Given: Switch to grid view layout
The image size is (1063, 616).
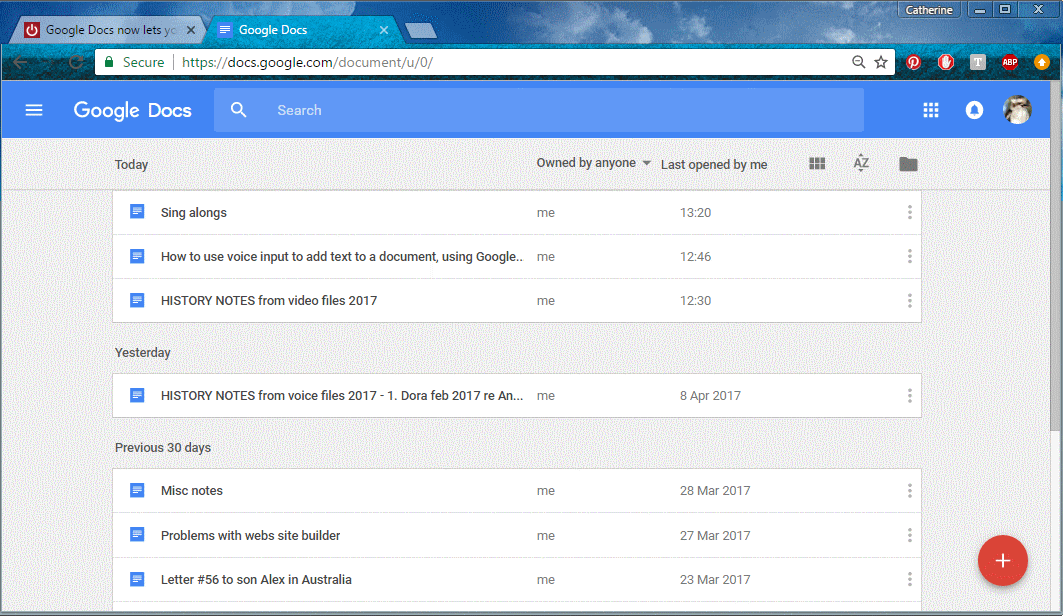Looking at the screenshot, I should [817, 164].
